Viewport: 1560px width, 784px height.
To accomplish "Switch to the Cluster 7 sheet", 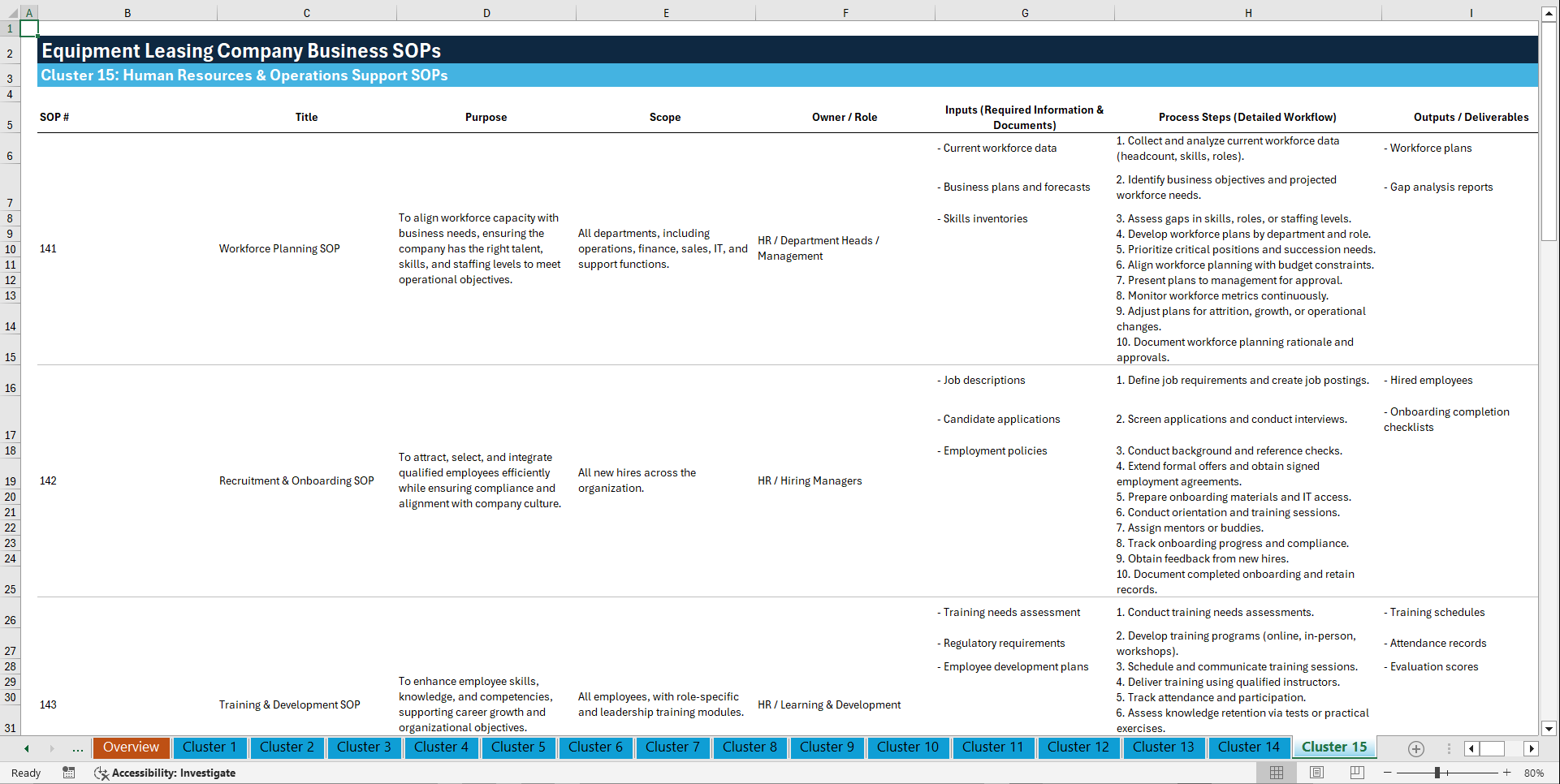I will [x=672, y=747].
